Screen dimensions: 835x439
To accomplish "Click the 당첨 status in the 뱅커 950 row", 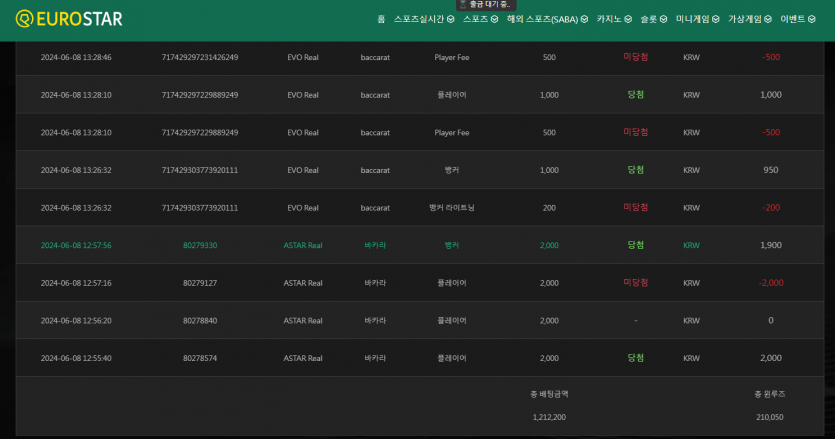I will 635,170.
